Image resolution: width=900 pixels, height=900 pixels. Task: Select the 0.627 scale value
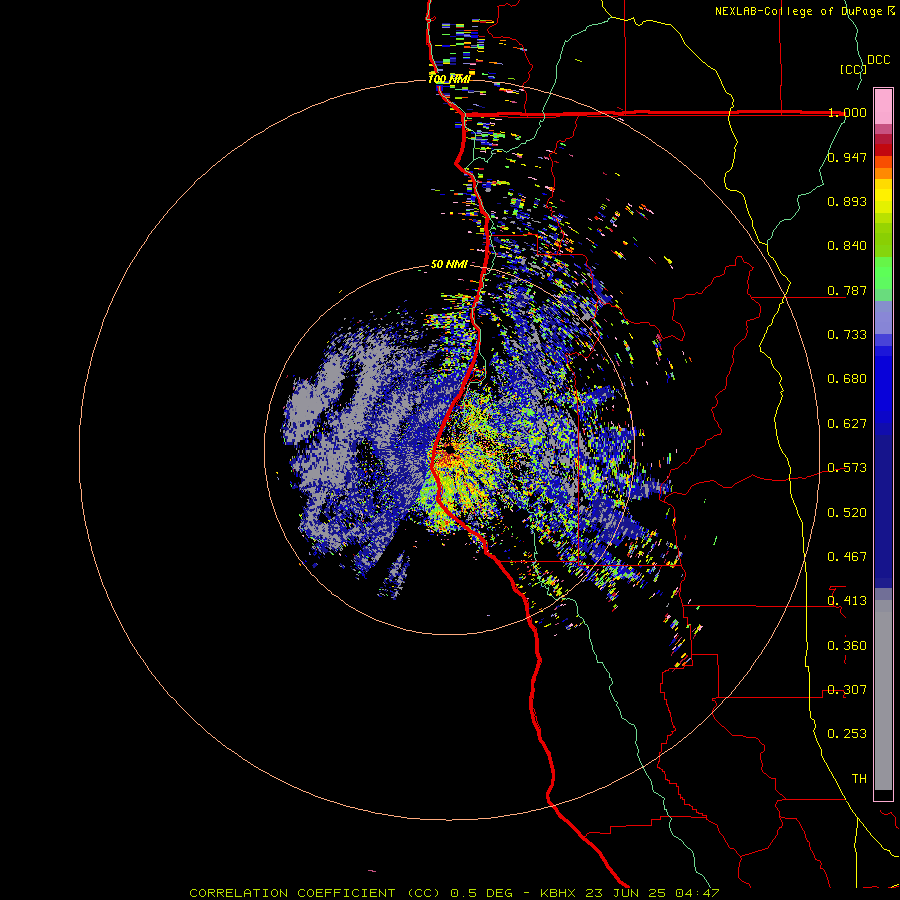click(847, 424)
